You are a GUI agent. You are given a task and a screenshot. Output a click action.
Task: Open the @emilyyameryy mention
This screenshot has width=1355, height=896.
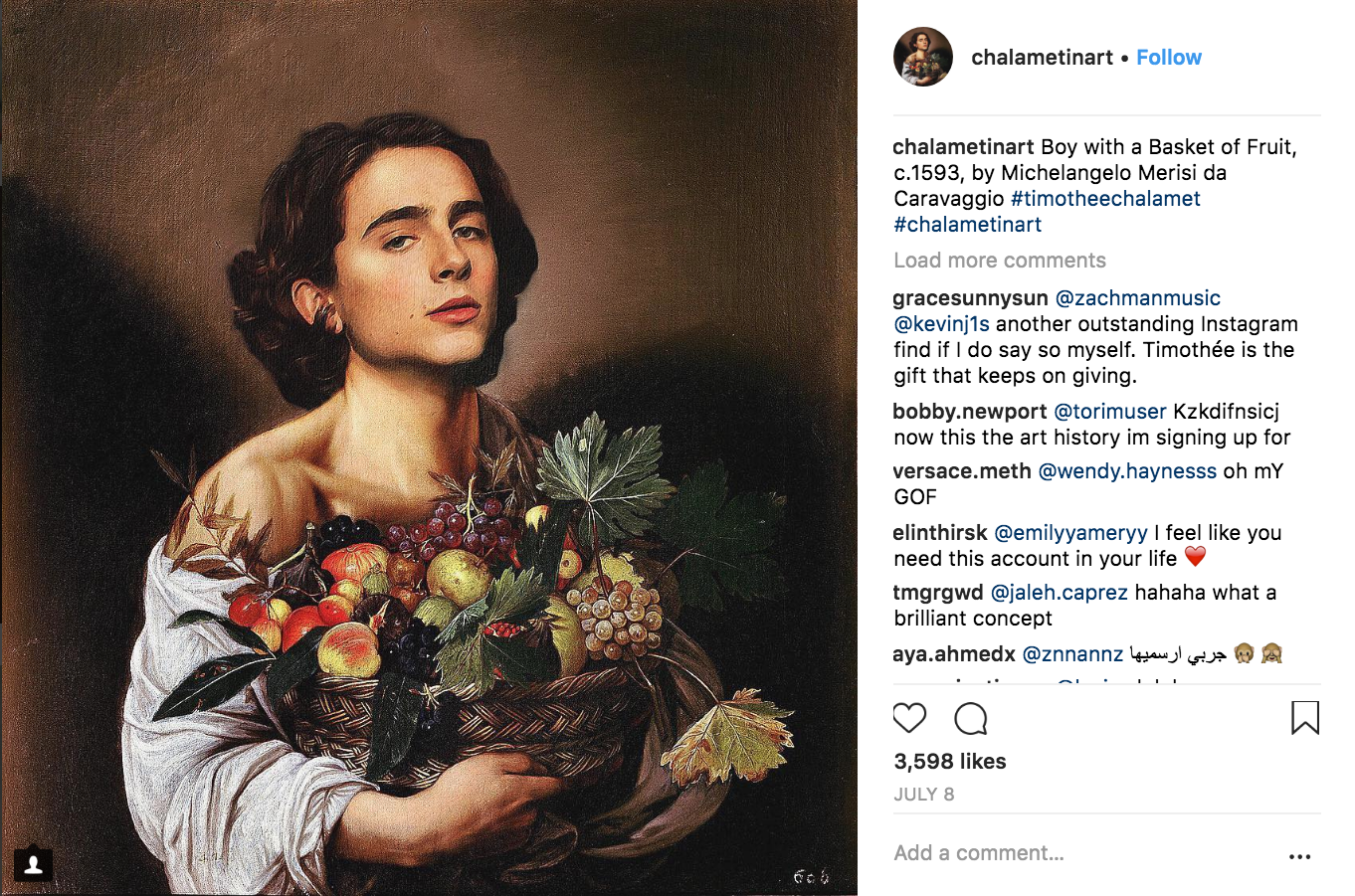(x=1070, y=533)
